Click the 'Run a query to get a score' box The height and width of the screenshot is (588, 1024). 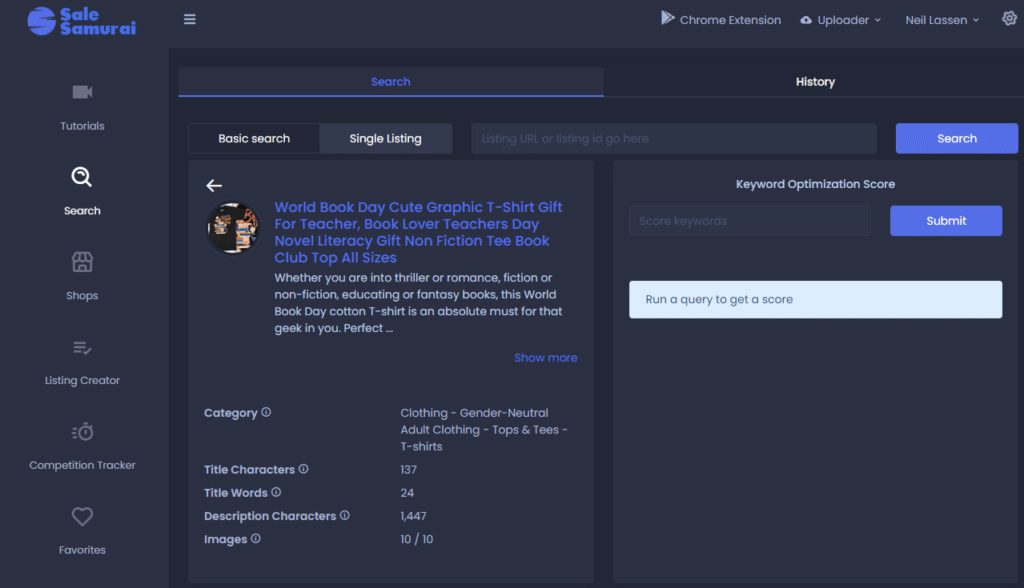click(x=815, y=299)
